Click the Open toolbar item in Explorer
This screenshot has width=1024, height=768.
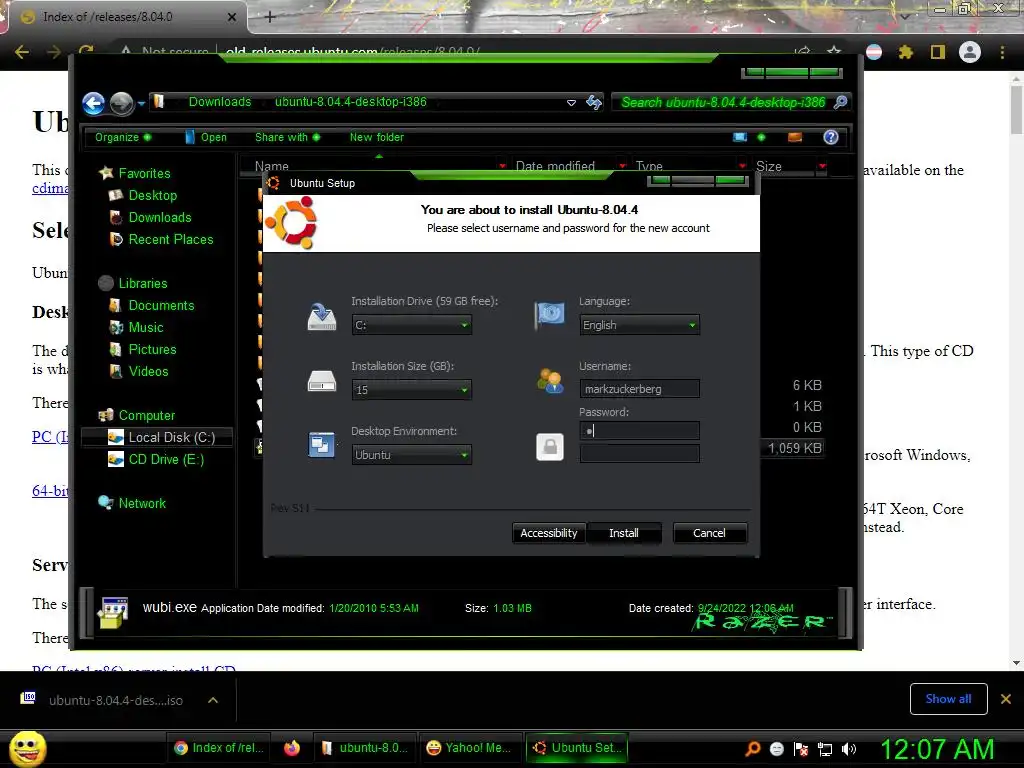[206, 137]
